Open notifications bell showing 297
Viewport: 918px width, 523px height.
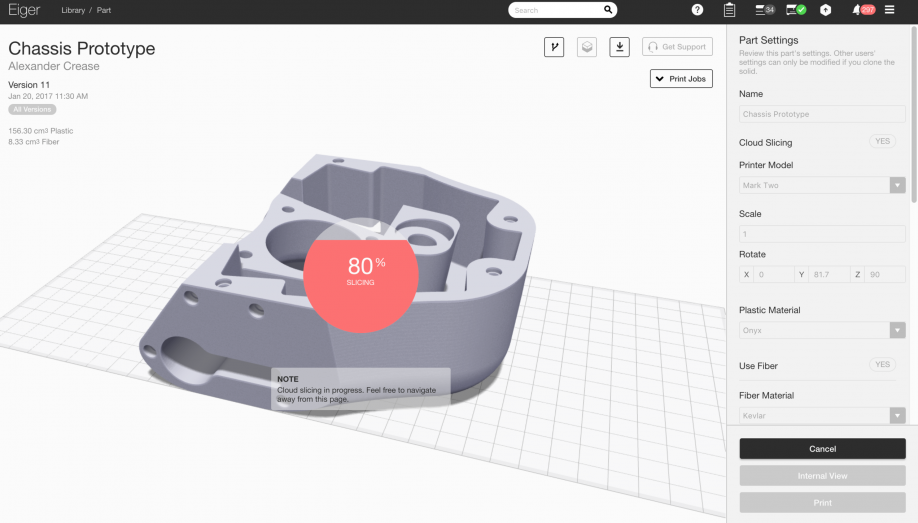pyautogui.click(x=864, y=10)
